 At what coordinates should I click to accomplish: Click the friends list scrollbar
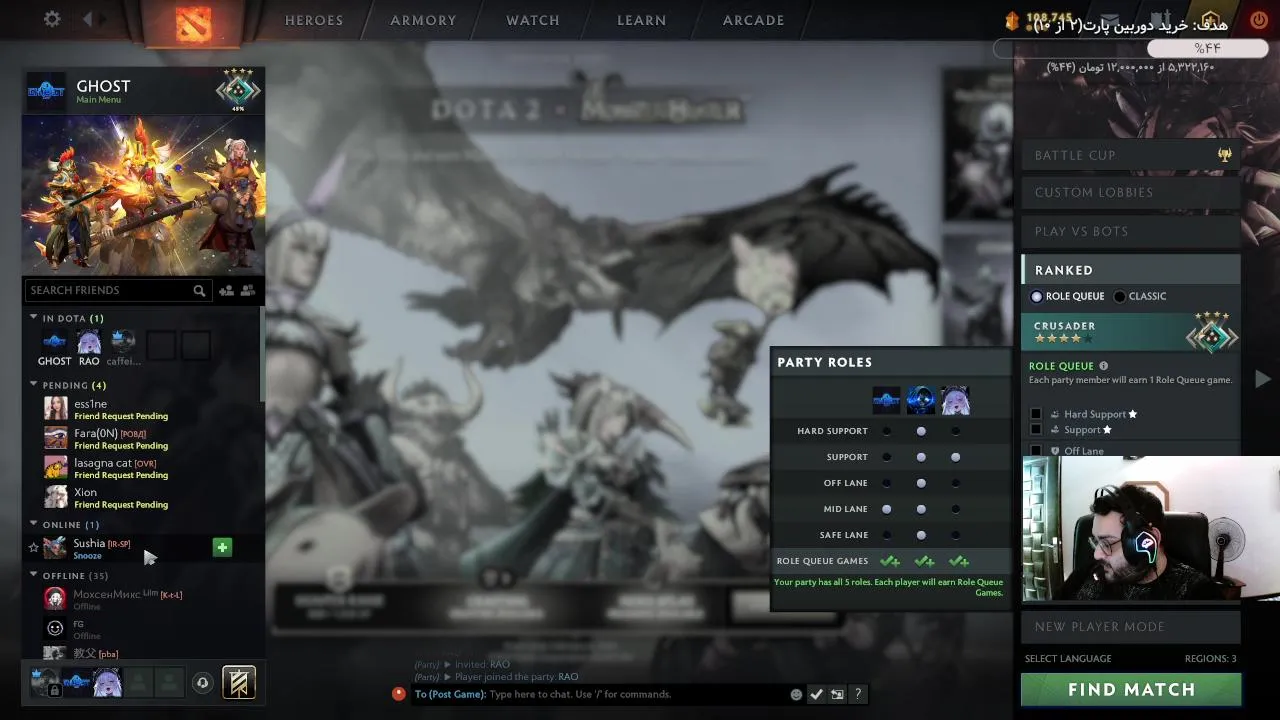262,354
